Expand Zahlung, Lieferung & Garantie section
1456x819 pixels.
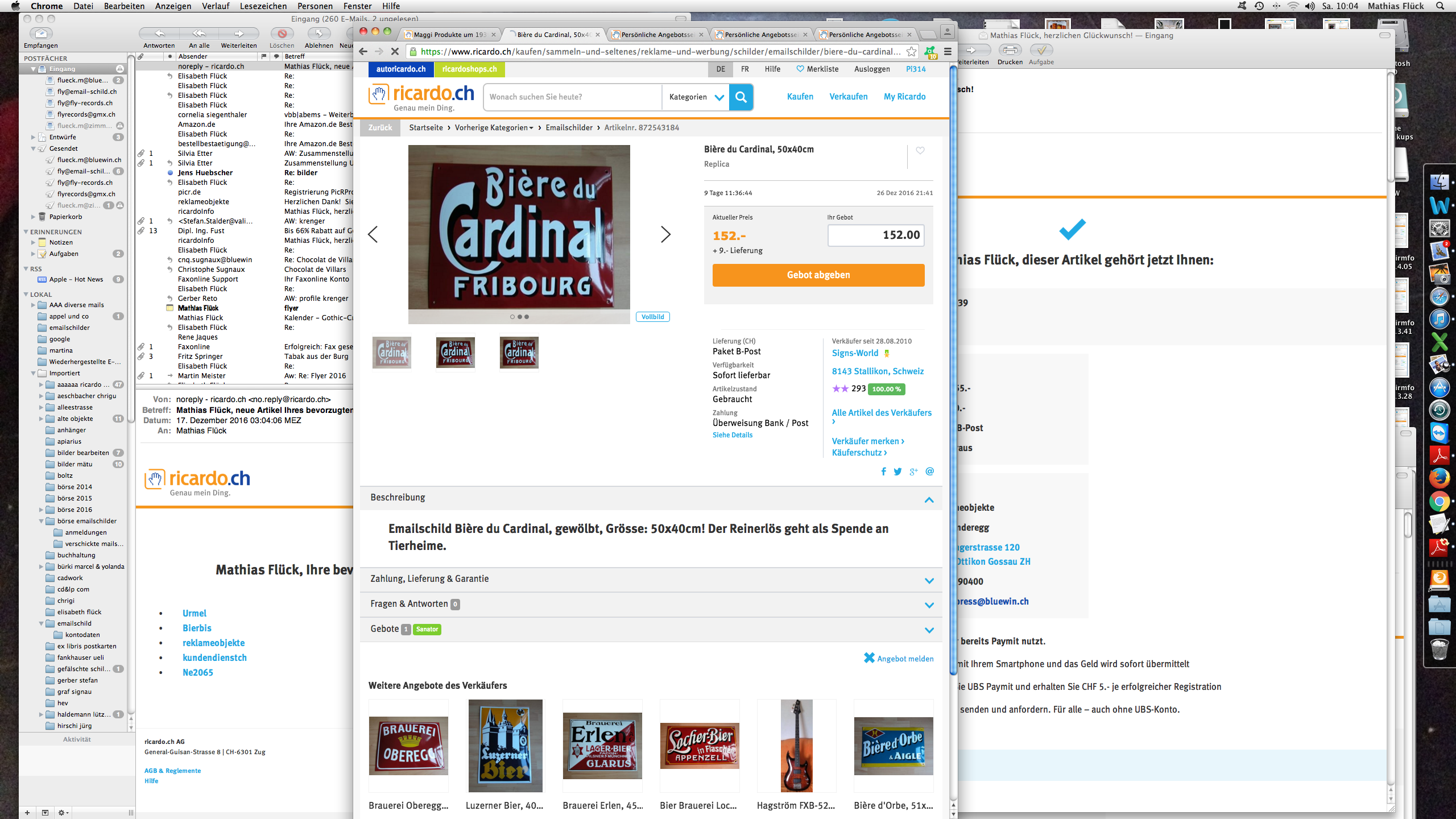[929, 581]
